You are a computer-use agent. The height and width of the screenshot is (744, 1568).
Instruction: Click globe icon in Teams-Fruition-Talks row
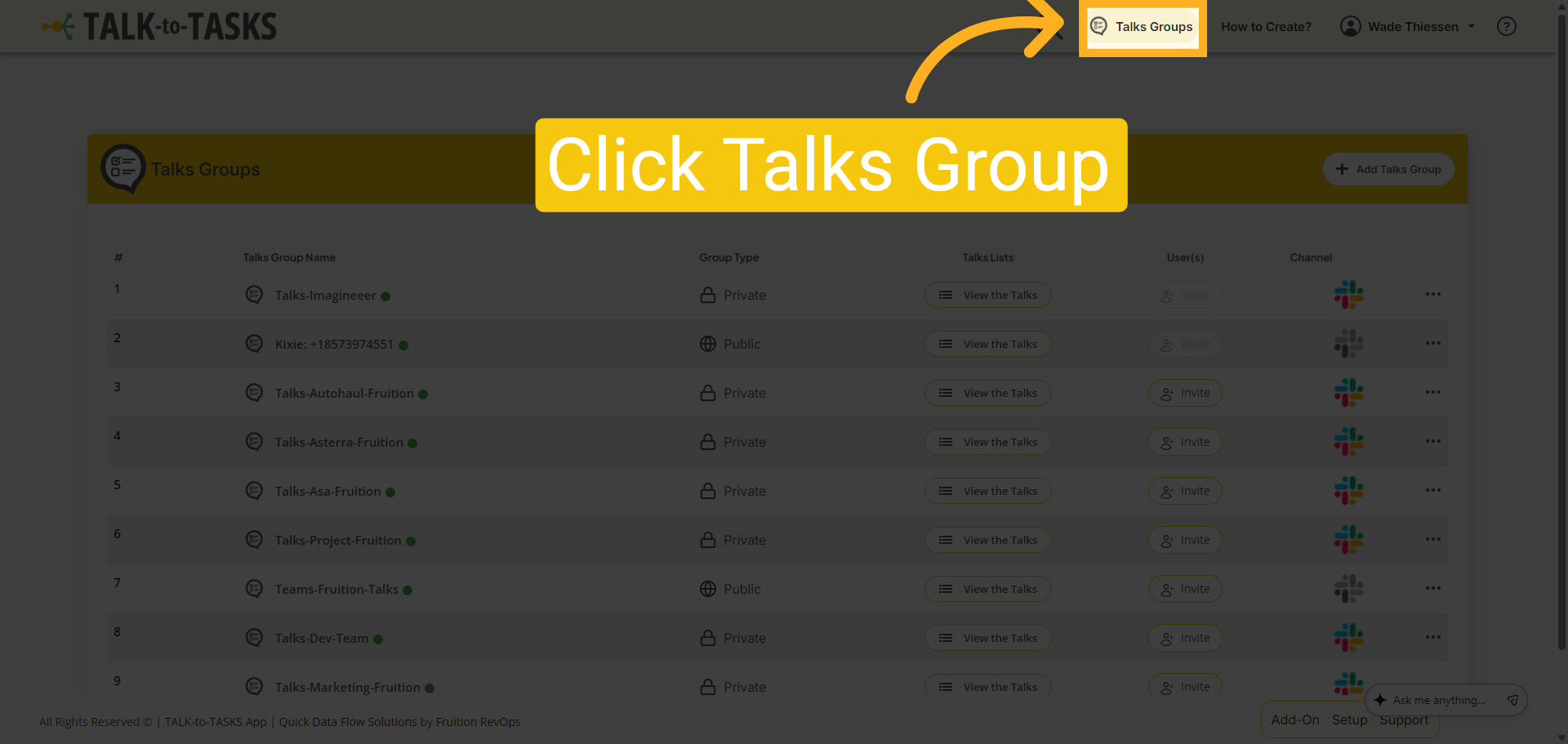pyautogui.click(x=708, y=589)
